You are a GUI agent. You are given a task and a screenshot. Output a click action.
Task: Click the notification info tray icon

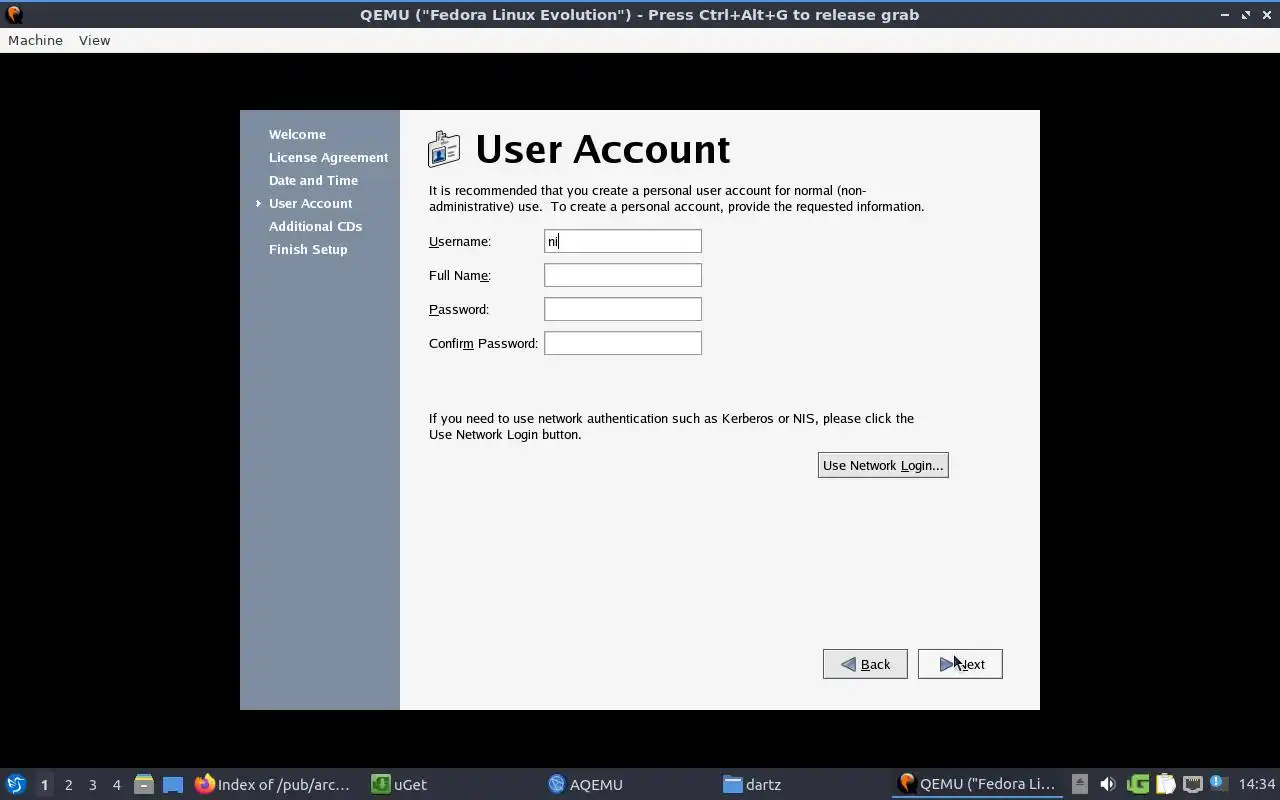[1218, 783]
